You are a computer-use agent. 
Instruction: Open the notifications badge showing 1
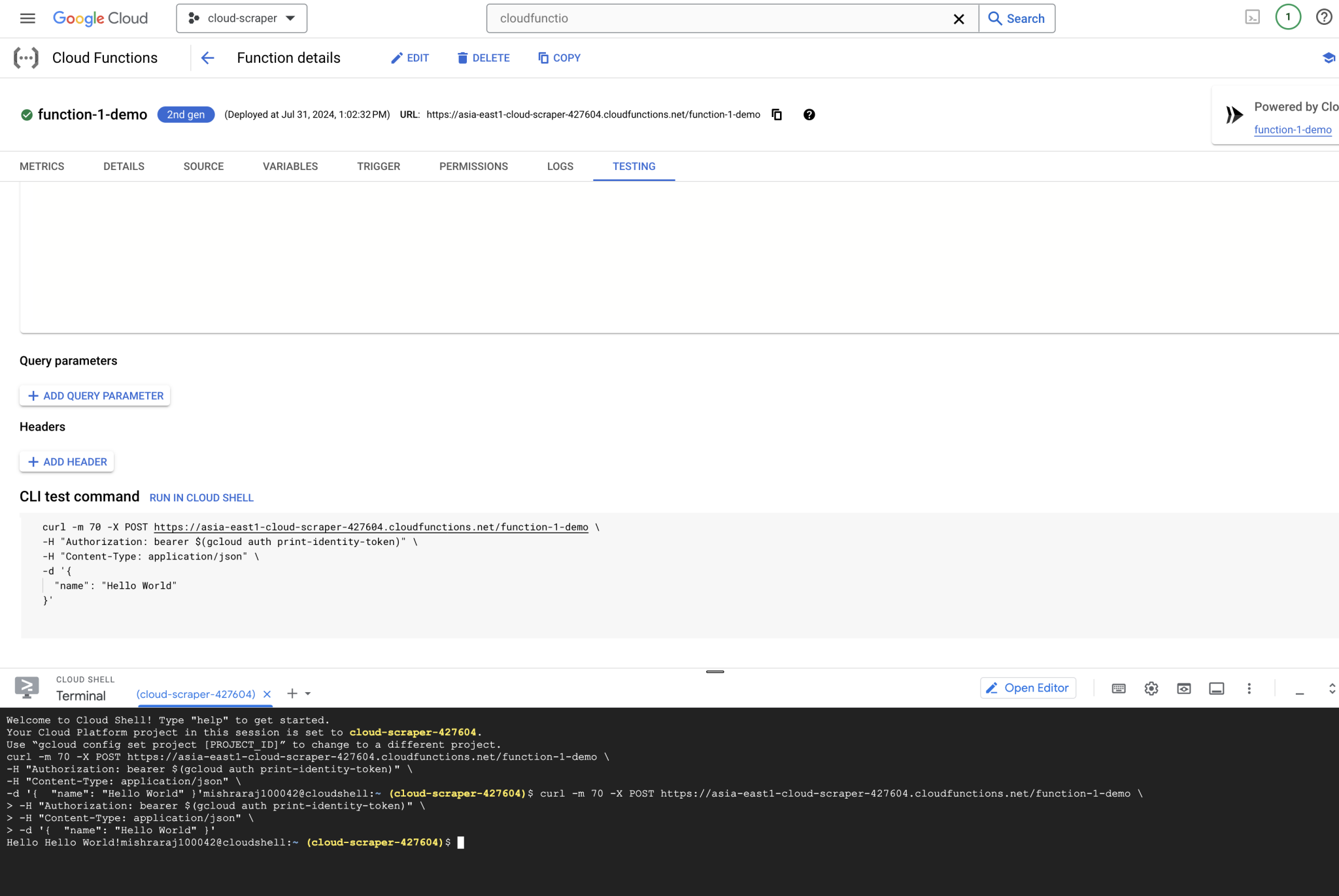point(1288,18)
